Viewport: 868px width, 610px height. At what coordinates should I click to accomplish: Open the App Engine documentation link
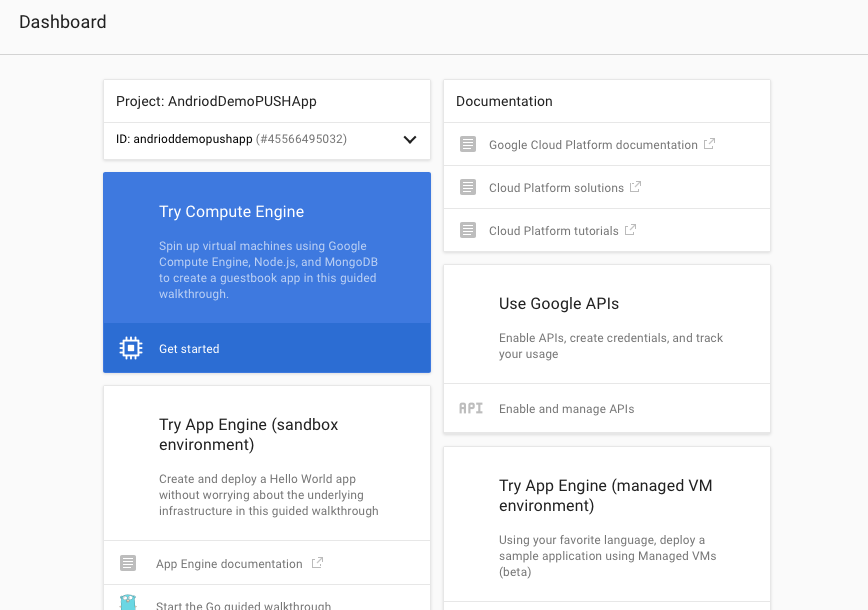(229, 564)
